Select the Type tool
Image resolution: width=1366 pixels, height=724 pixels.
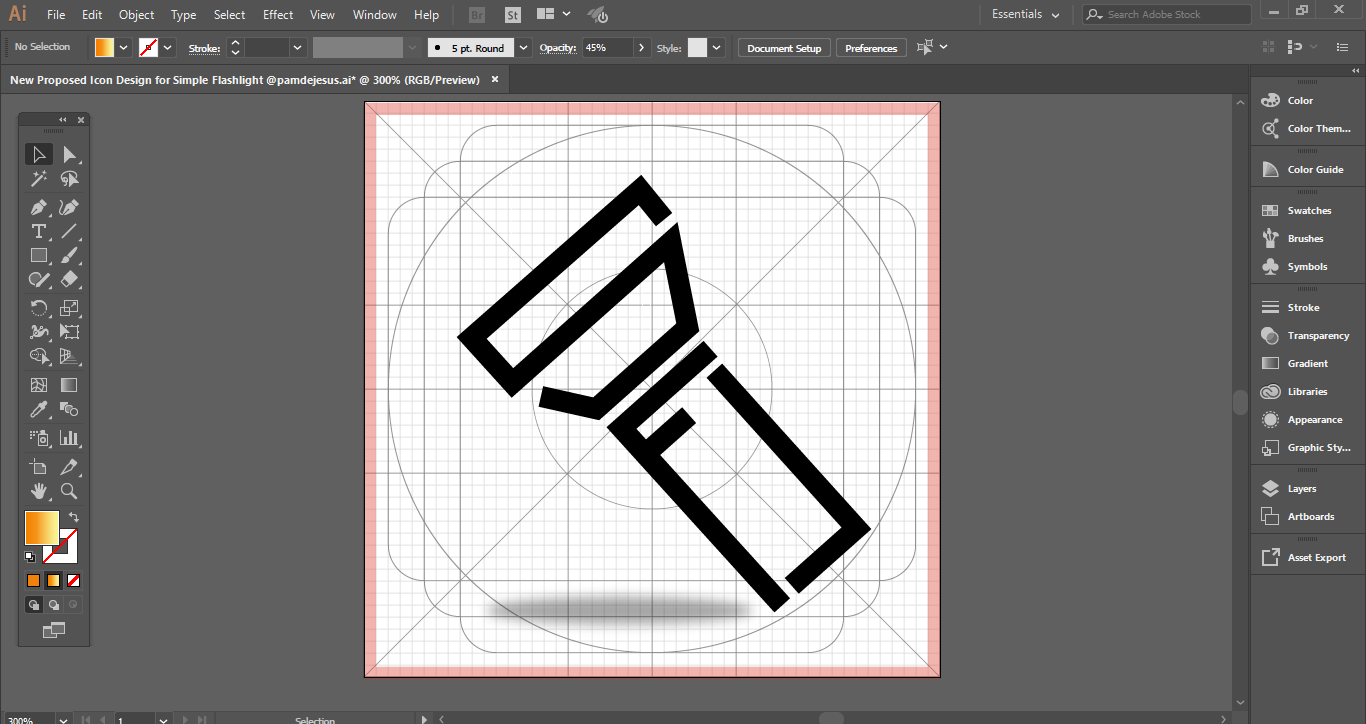click(x=39, y=231)
